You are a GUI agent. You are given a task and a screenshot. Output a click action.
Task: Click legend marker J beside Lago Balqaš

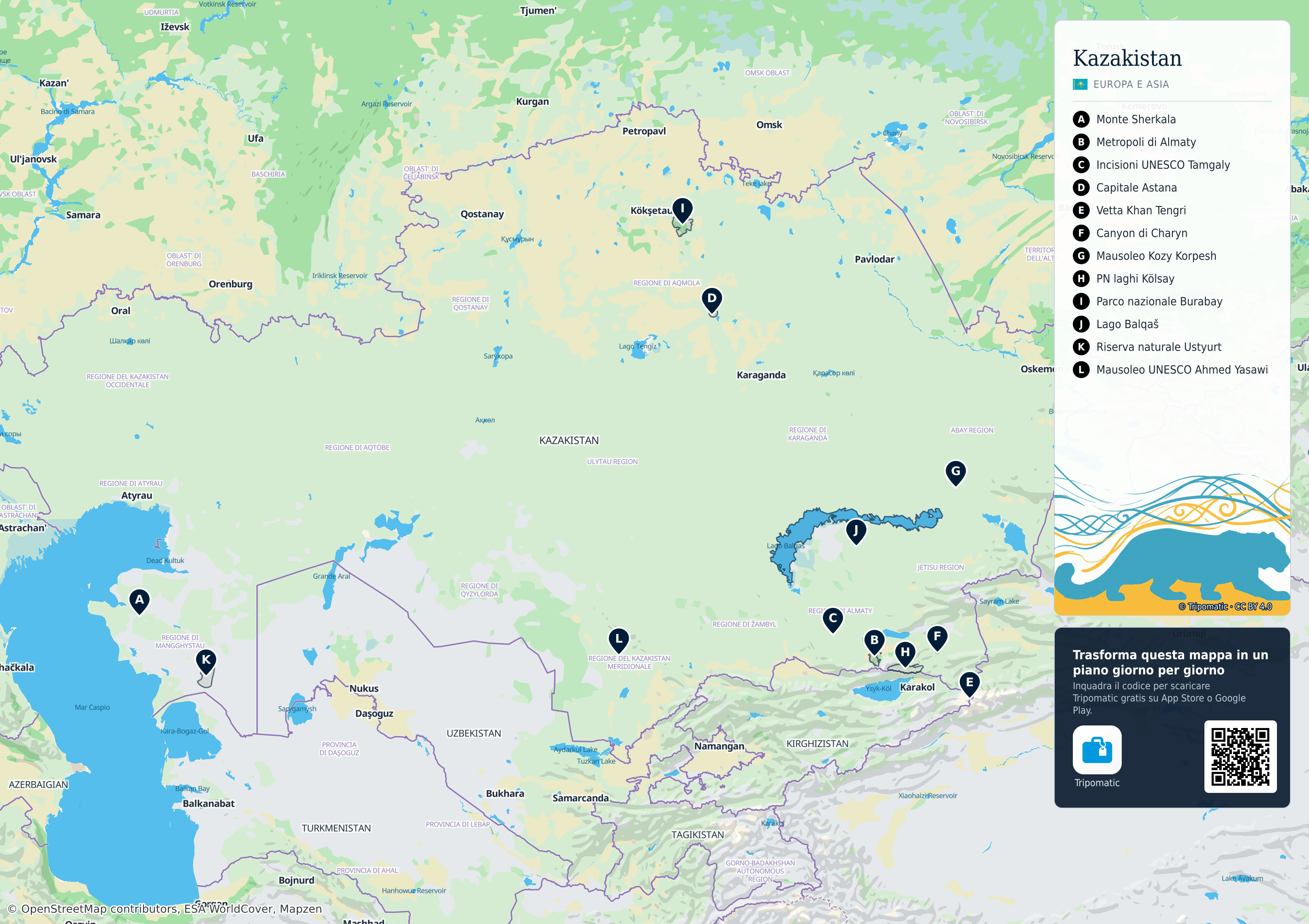1080,324
